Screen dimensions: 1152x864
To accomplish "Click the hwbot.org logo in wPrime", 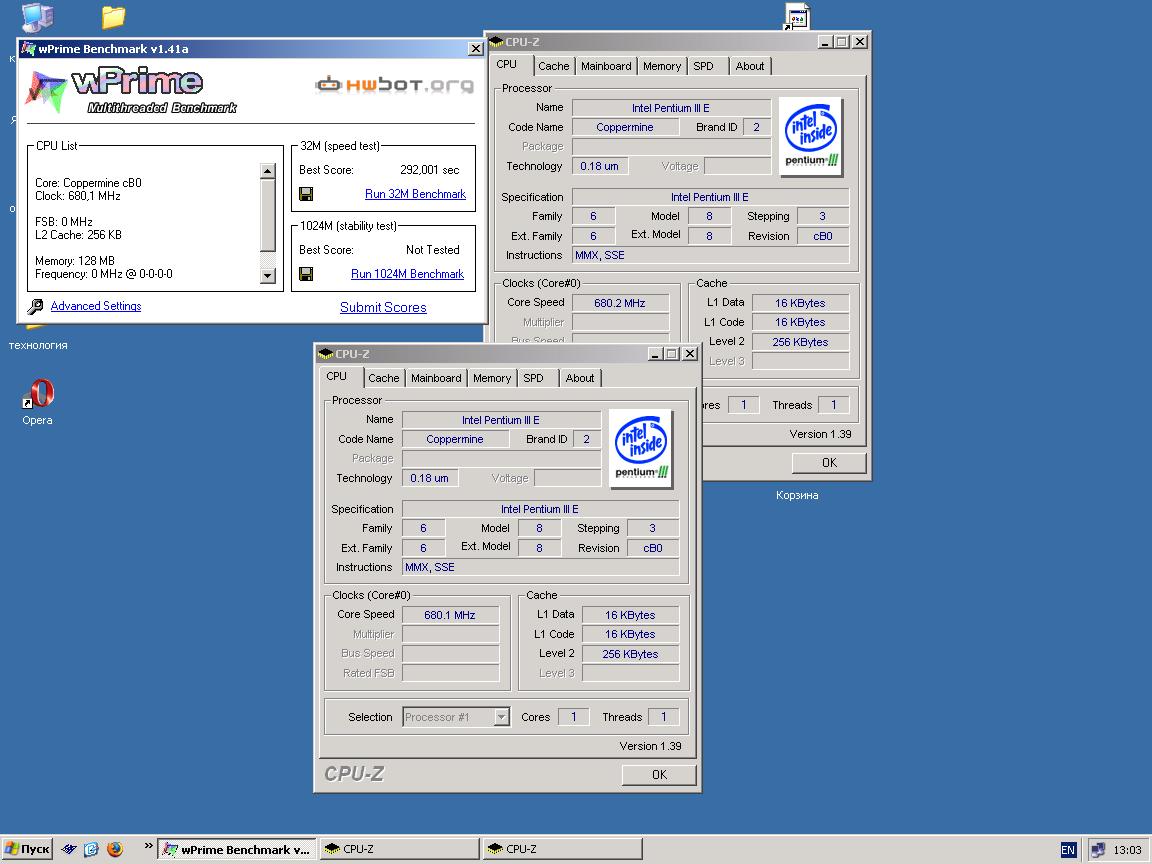I will 395,84.
